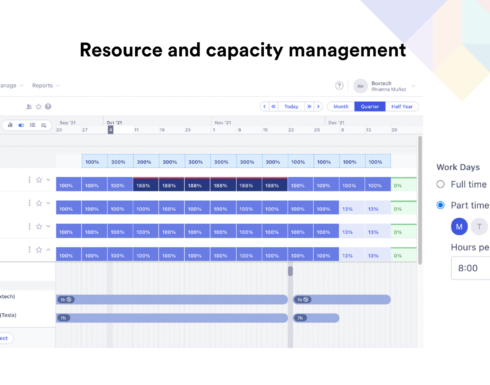Toggle the M workday circle
The width and height of the screenshot is (490, 385).
tap(459, 227)
